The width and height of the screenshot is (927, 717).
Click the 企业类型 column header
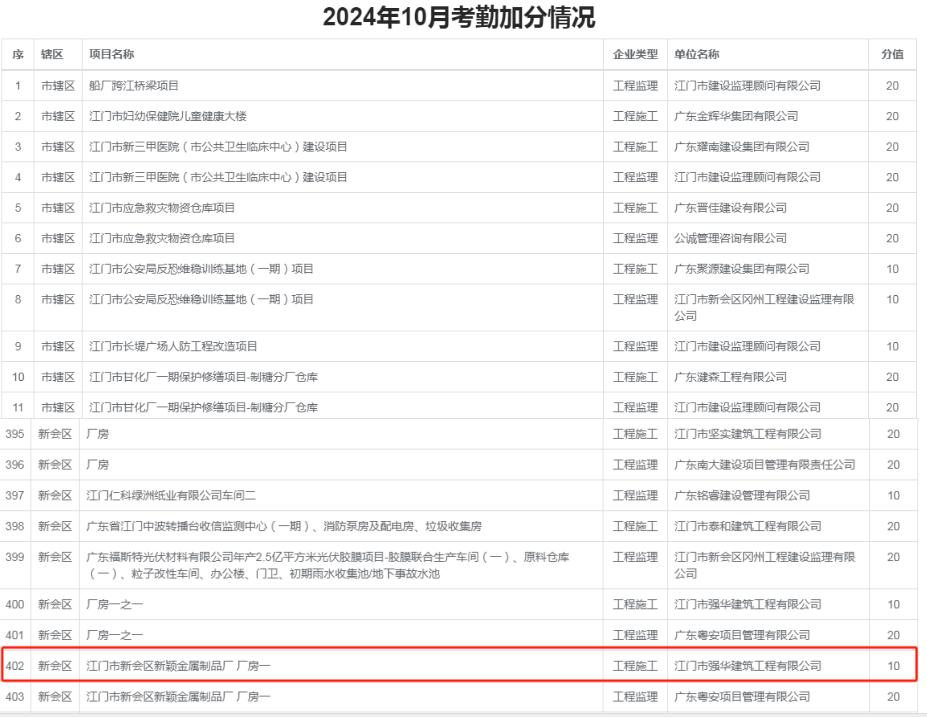[635, 54]
